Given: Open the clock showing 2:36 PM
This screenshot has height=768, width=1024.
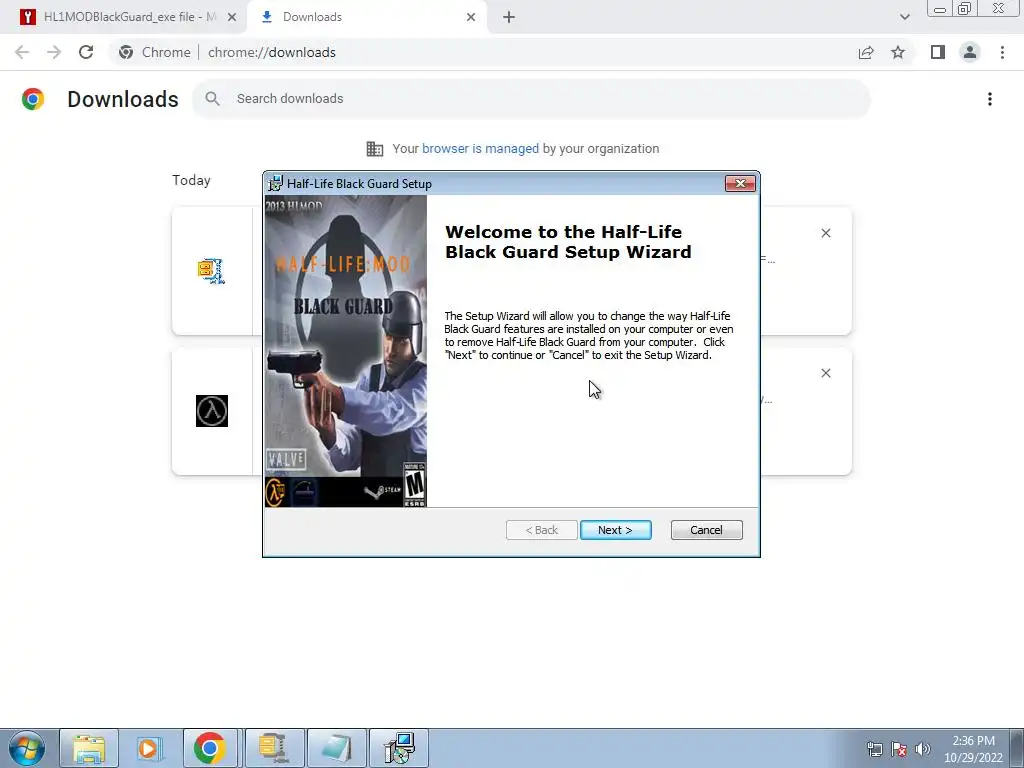Looking at the screenshot, I should tap(973, 749).
